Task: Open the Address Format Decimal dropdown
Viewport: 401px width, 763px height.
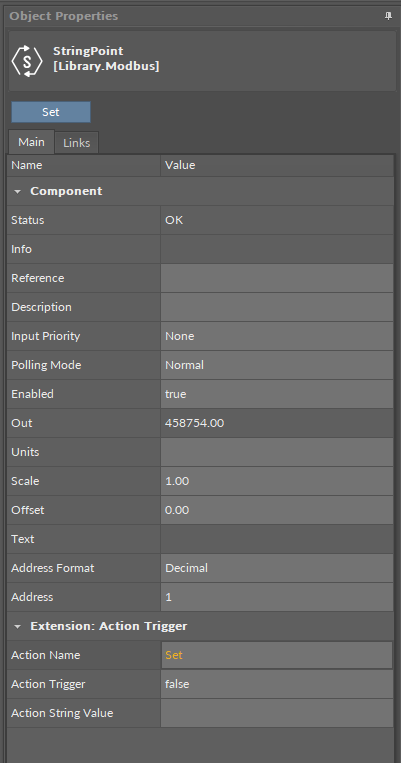Action: coord(277,568)
